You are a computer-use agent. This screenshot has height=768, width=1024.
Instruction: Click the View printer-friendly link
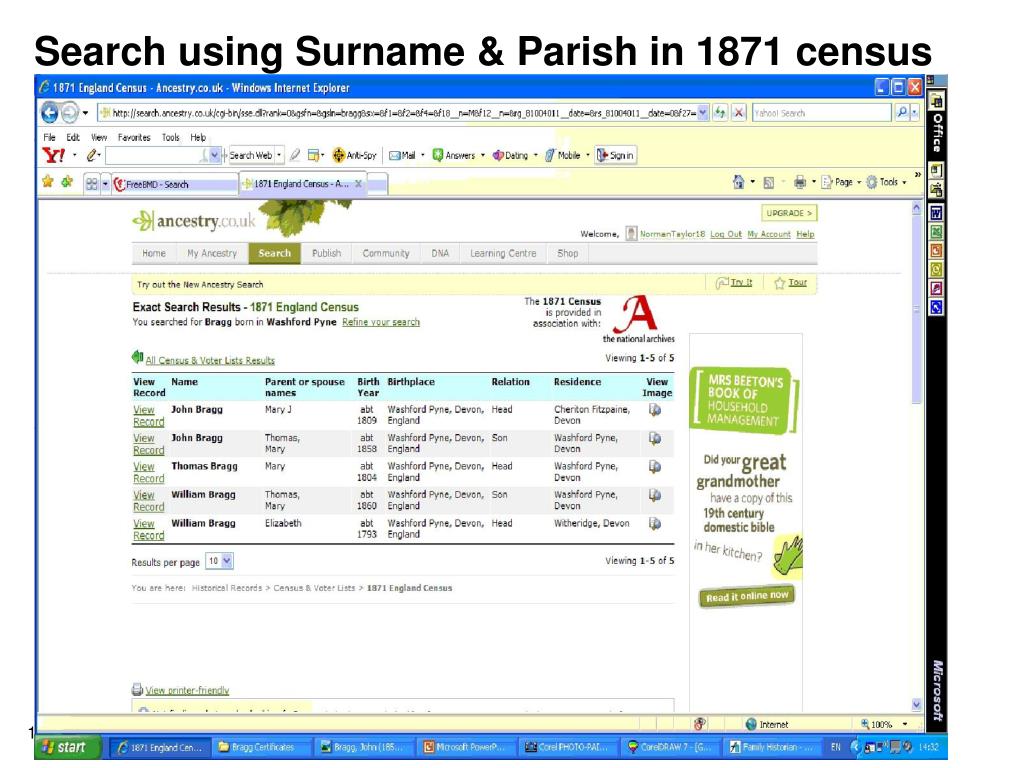tap(187, 690)
